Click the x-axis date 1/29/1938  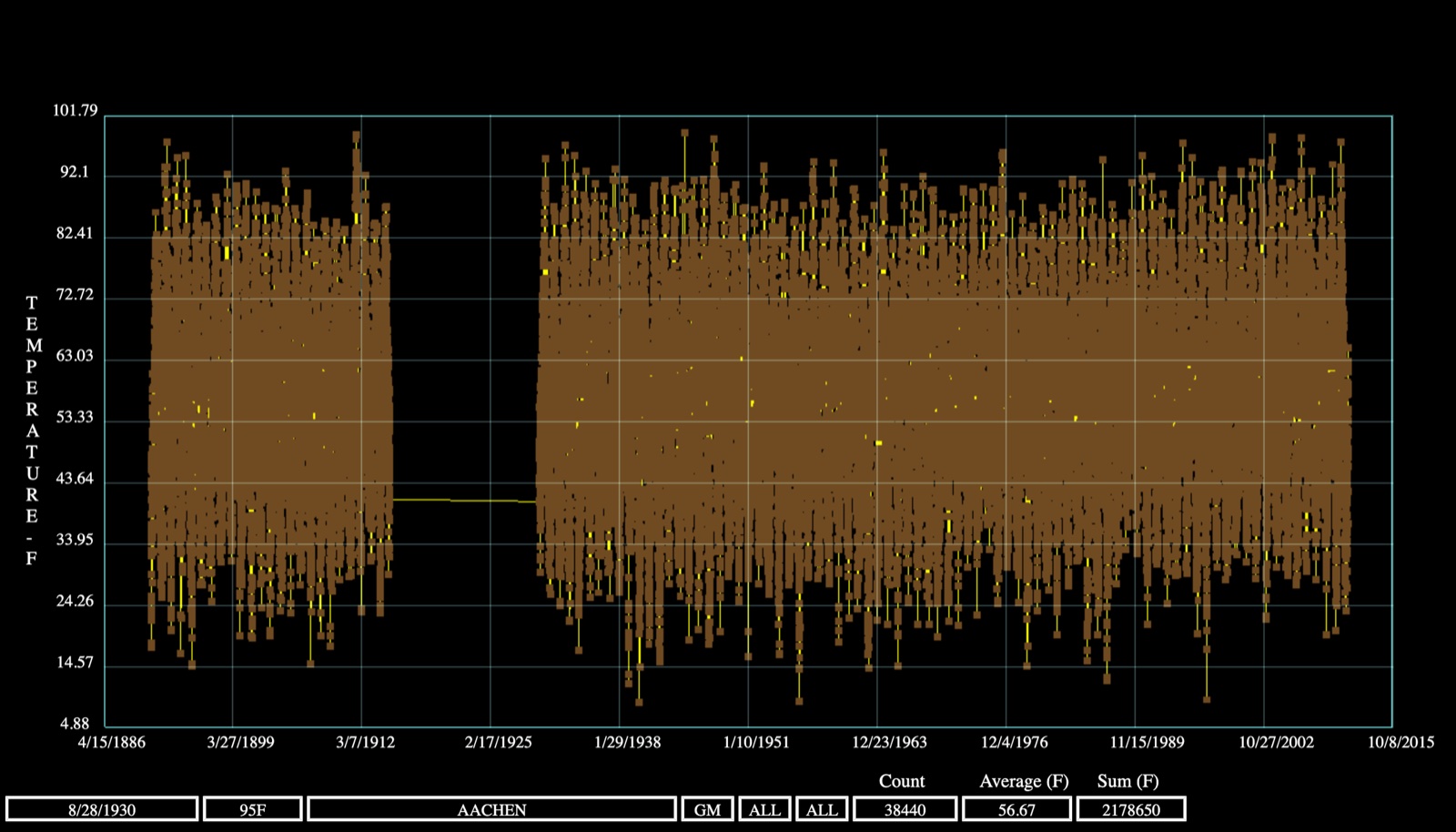click(x=627, y=742)
